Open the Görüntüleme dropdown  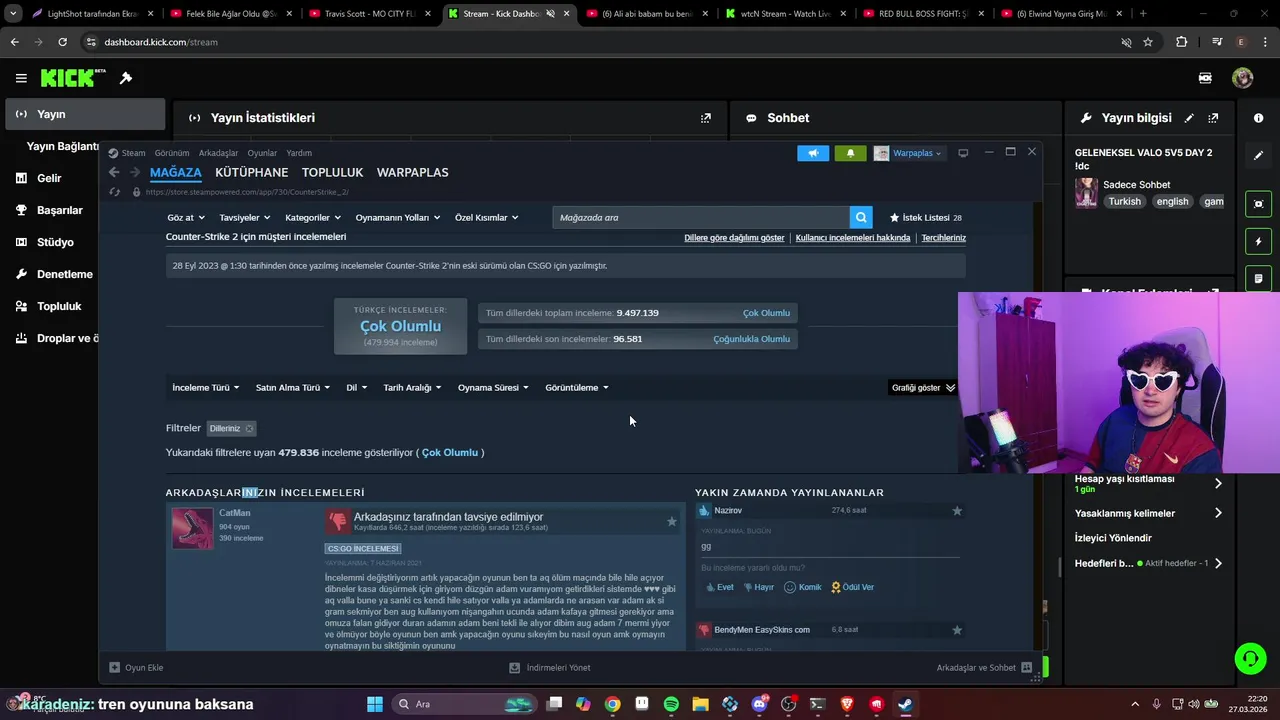[x=577, y=387]
